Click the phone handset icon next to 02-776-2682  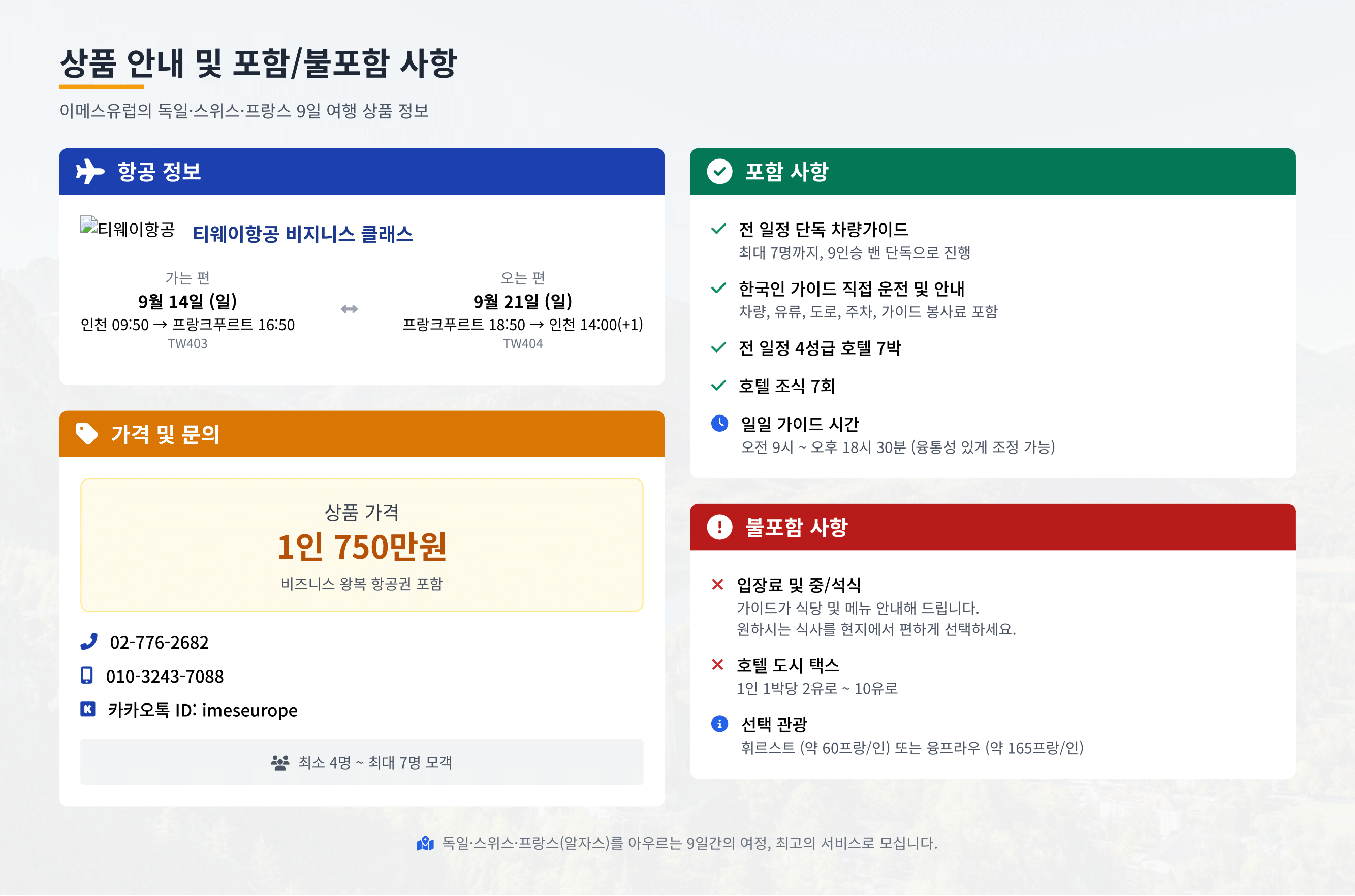point(88,642)
